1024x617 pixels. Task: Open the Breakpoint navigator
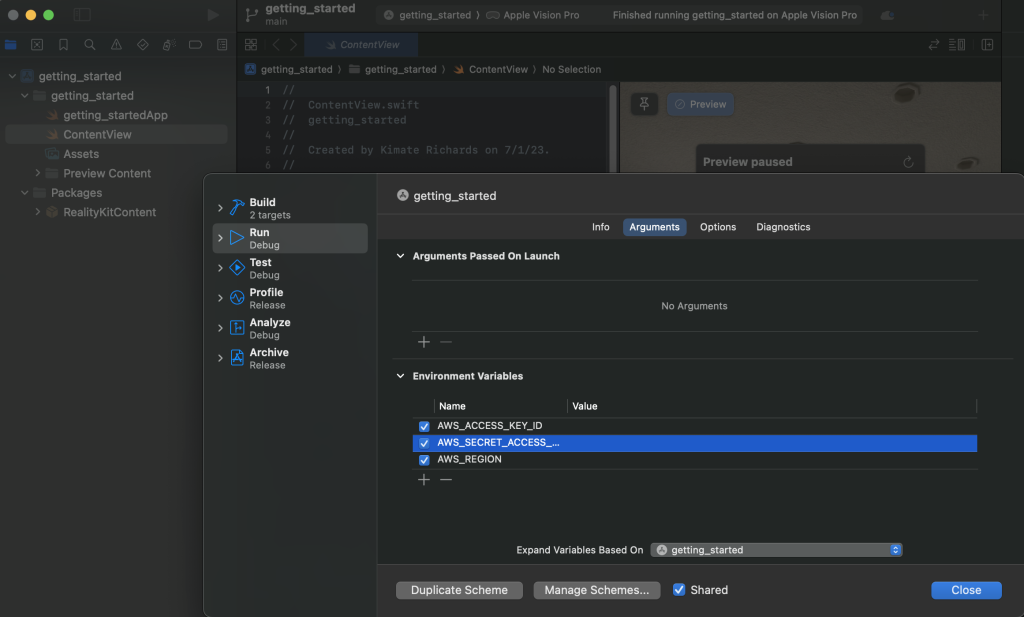point(195,45)
